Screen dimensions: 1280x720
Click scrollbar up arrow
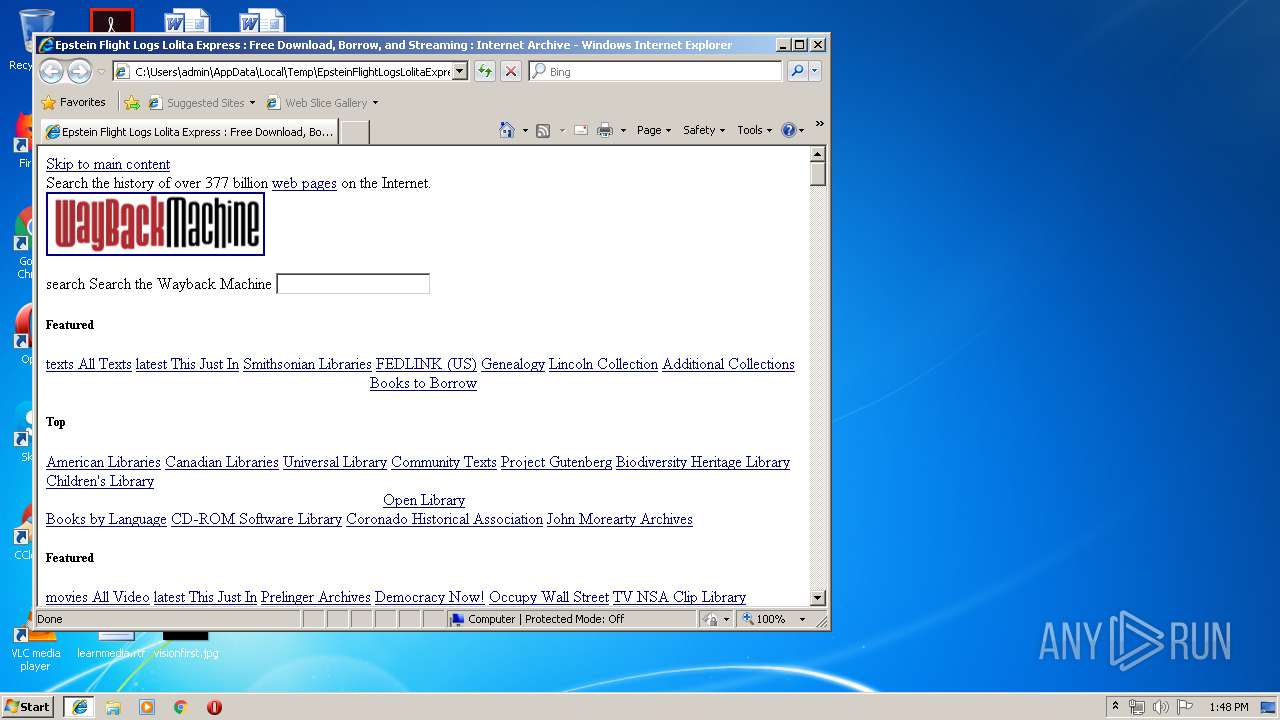[x=818, y=154]
